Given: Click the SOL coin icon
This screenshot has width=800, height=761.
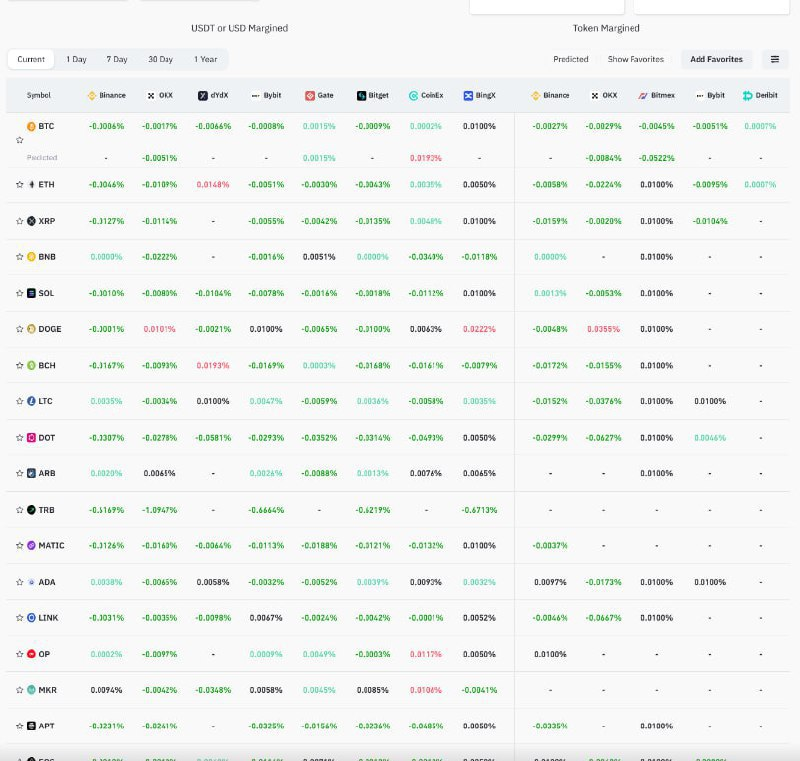Looking at the screenshot, I should pyautogui.click(x=31, y=293).
